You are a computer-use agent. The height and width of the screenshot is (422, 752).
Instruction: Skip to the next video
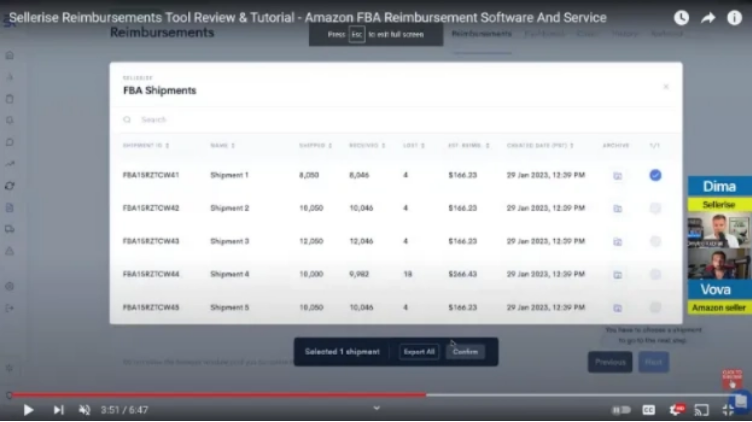[59, 410]
